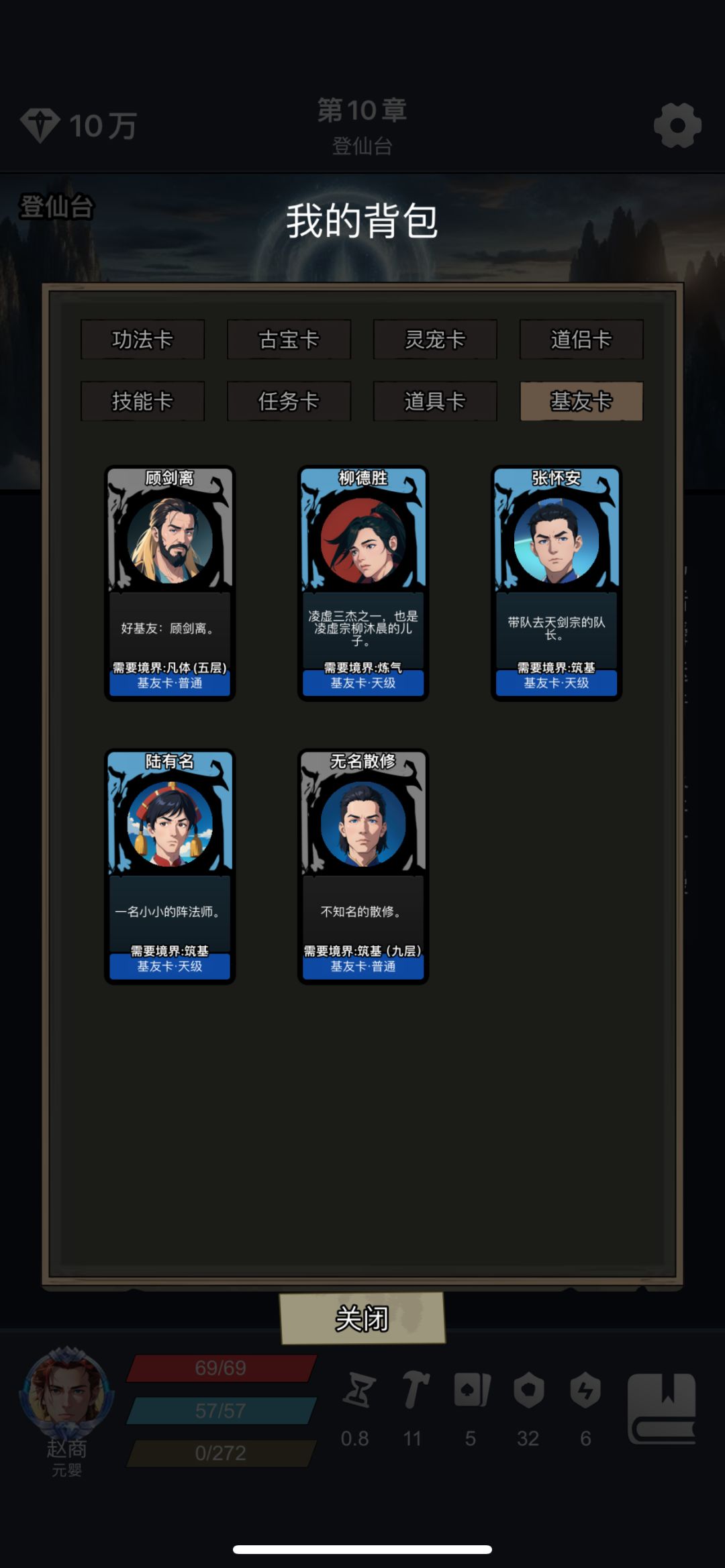Open the book journal icon
Image resolution: width=725 pixels, height=1568 pixels.
[662, 1408]
